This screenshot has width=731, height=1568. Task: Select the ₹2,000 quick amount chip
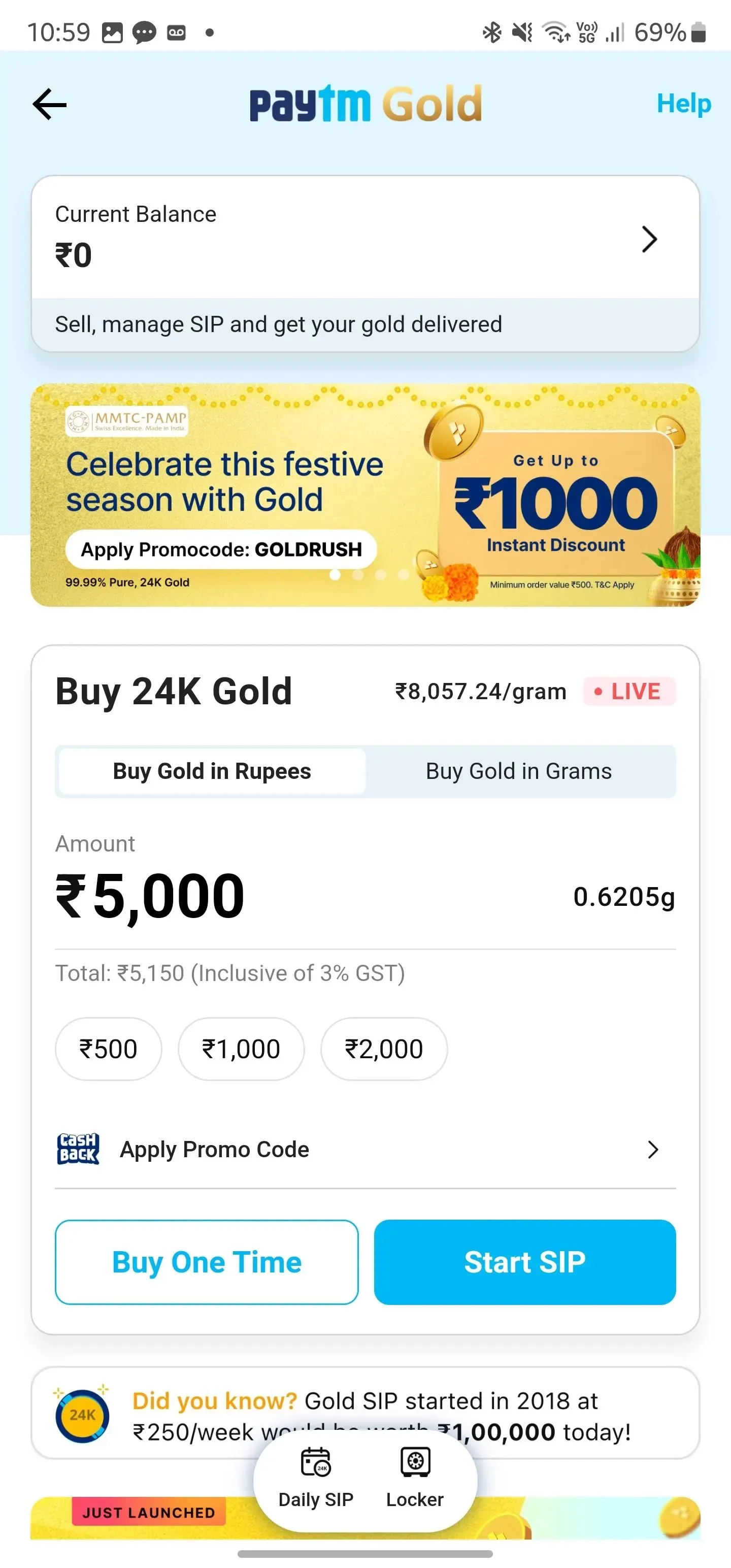pos(384,1049)
